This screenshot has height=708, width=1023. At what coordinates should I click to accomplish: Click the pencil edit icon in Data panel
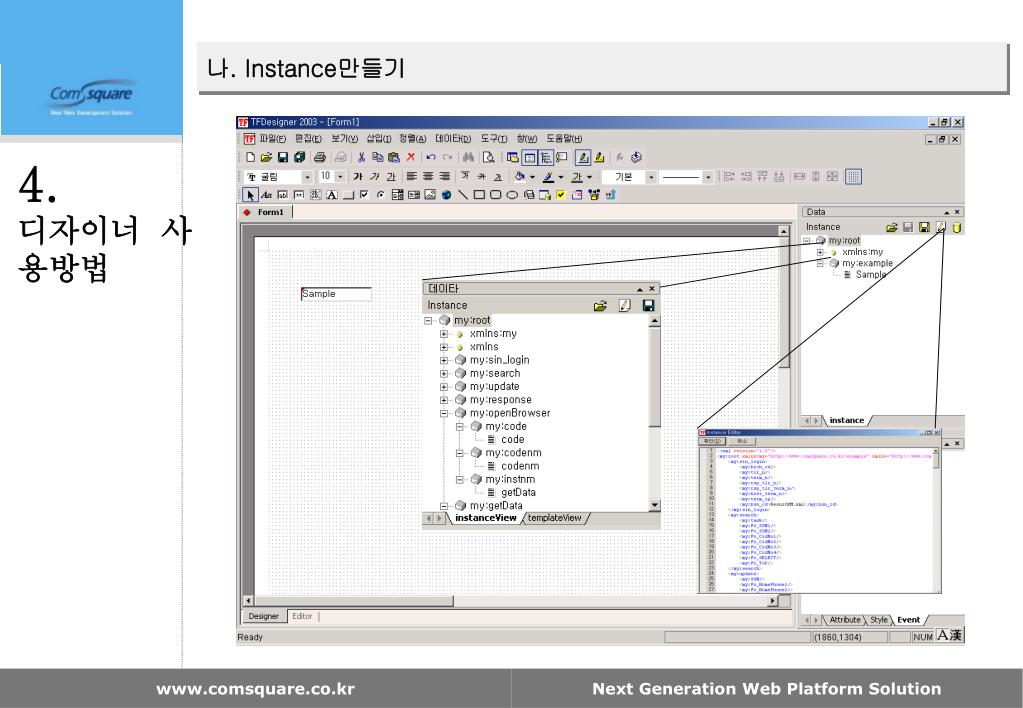941,227
